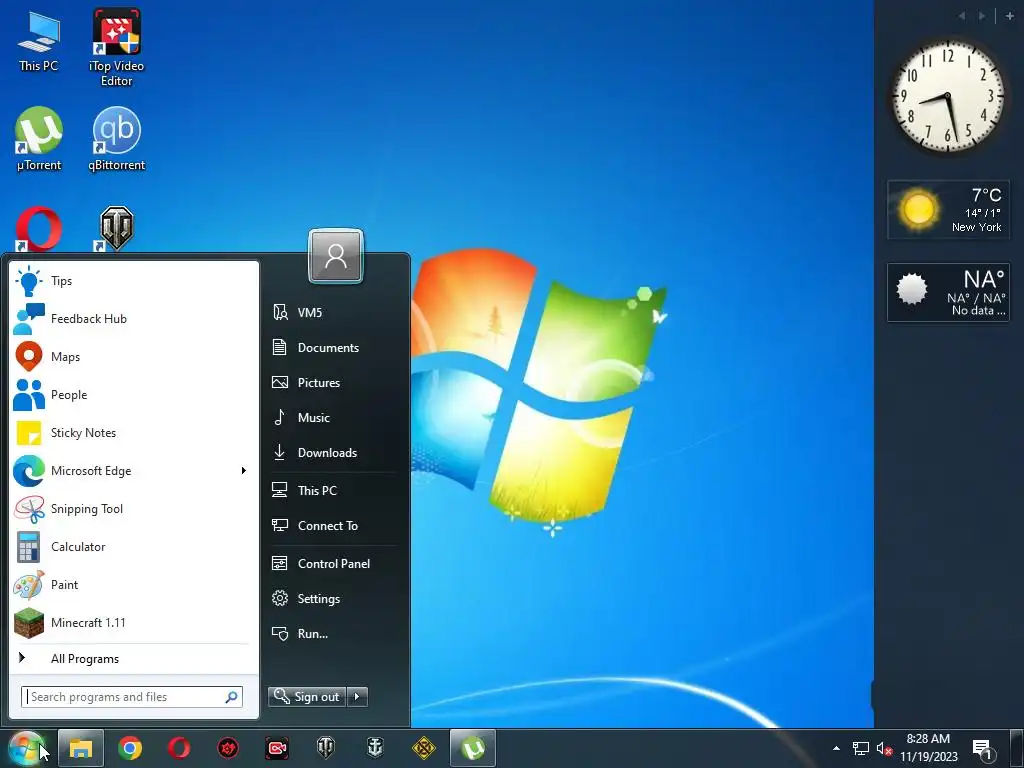Select qBittorrent desktop shortcut
The width and height of the screenshot is (1024, 768).
(117, 138)
